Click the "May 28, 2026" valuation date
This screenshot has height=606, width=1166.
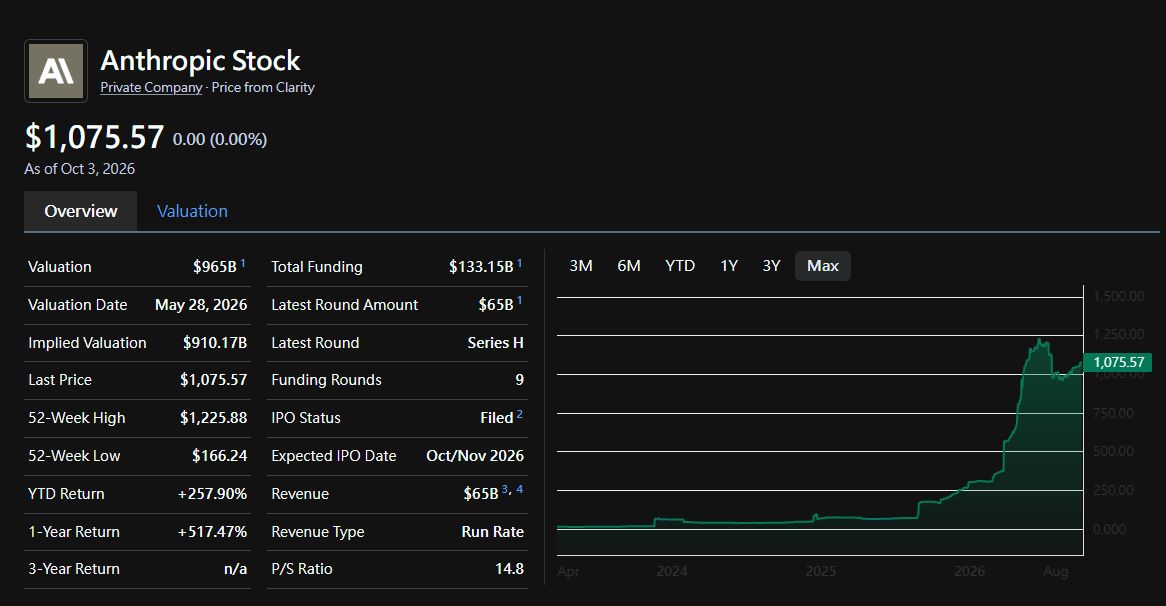(201, 305)
